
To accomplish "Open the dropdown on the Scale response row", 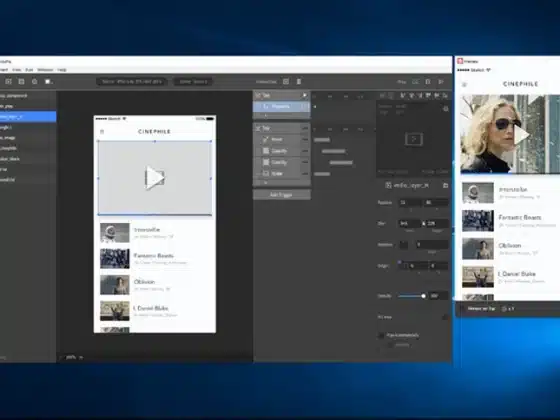I will pos(305,174).
